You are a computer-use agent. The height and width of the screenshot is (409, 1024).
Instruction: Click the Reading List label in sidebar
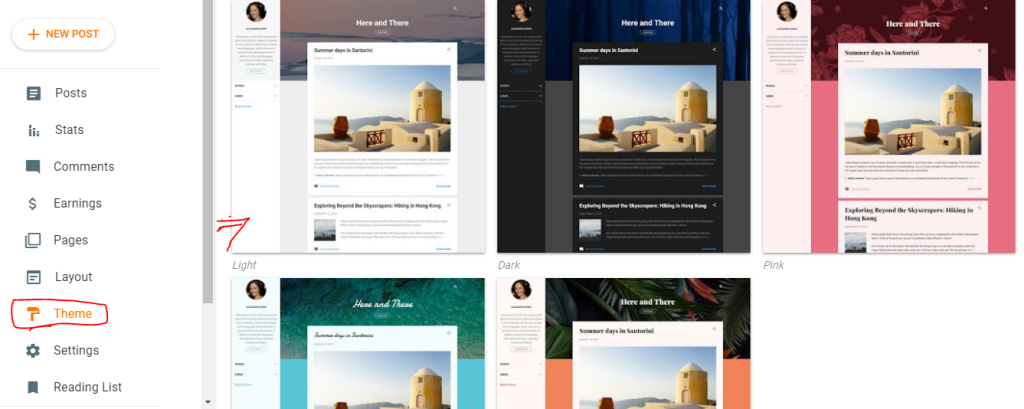(x=88, y=387)
